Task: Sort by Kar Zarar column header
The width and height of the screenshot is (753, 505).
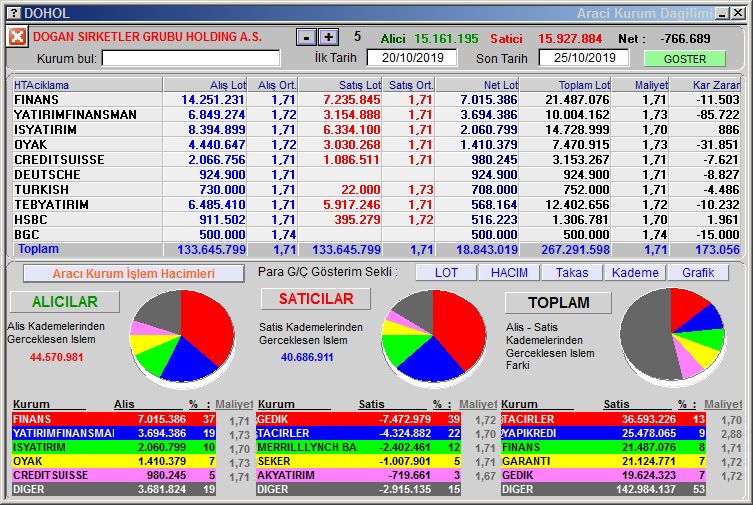Action: click(705, 85)
